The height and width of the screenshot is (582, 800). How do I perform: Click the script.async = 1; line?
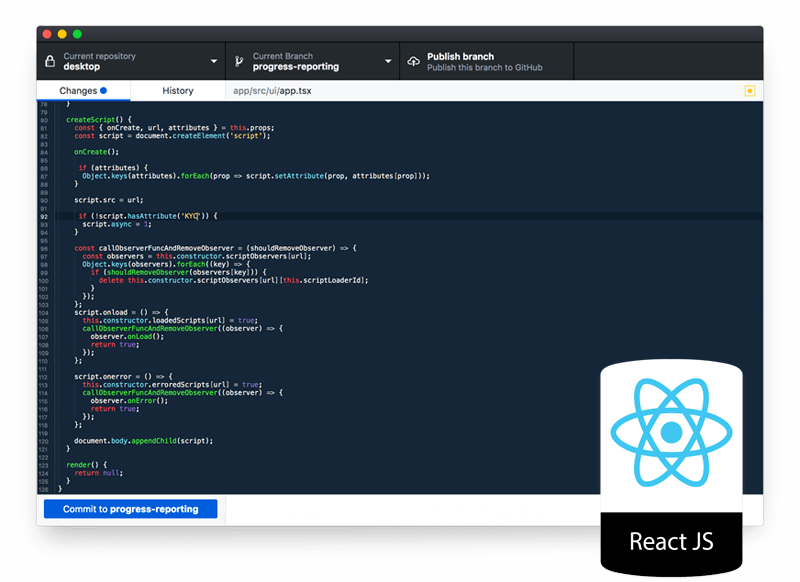pos(117,224)
